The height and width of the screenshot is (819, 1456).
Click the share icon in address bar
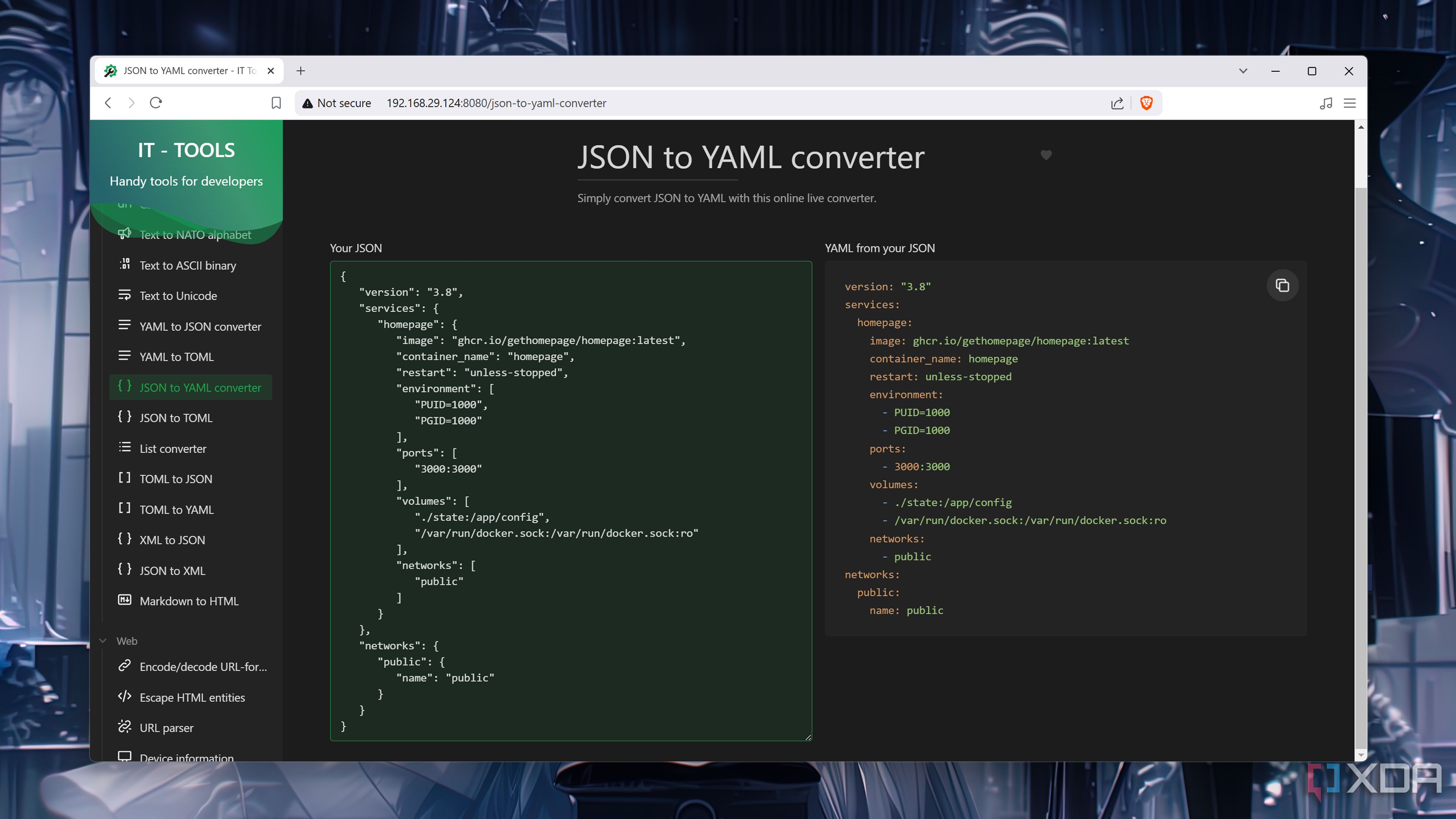pyautogui.click(x=1117, y=103)
